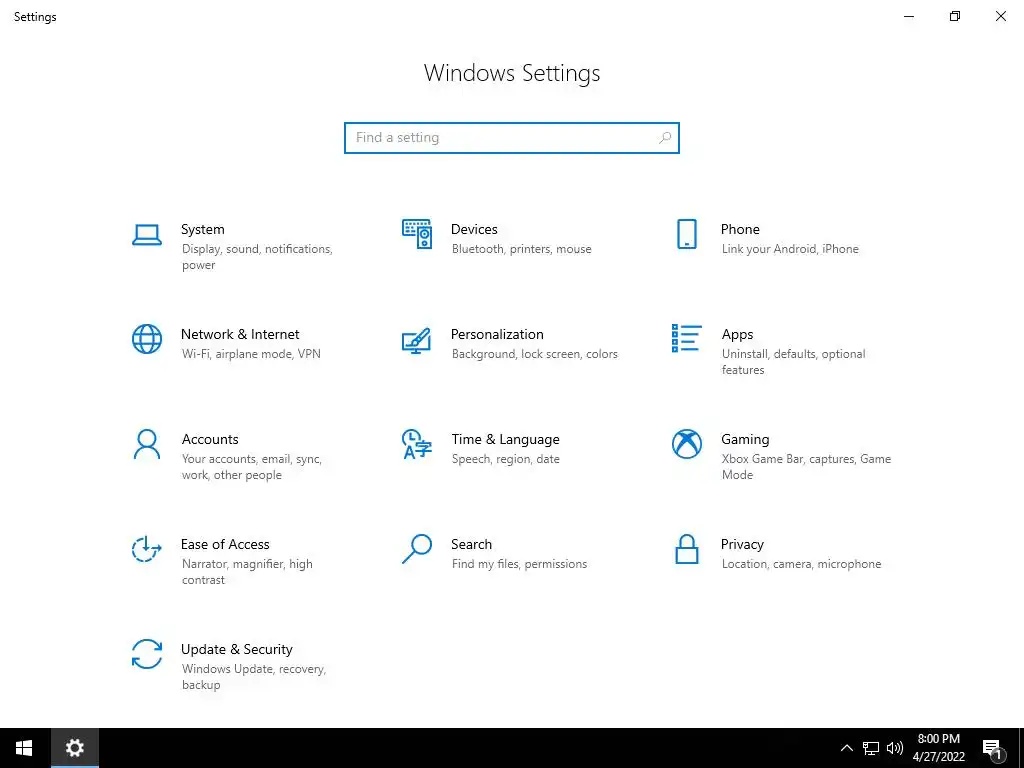This screenshot has width=1024, height=768.
Task: Open Network & Internet label
Action: coord(240,334)
